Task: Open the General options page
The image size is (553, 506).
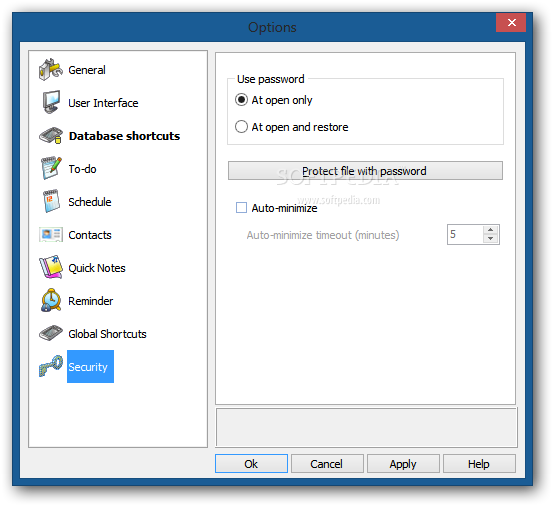Action: pos(87,70)
